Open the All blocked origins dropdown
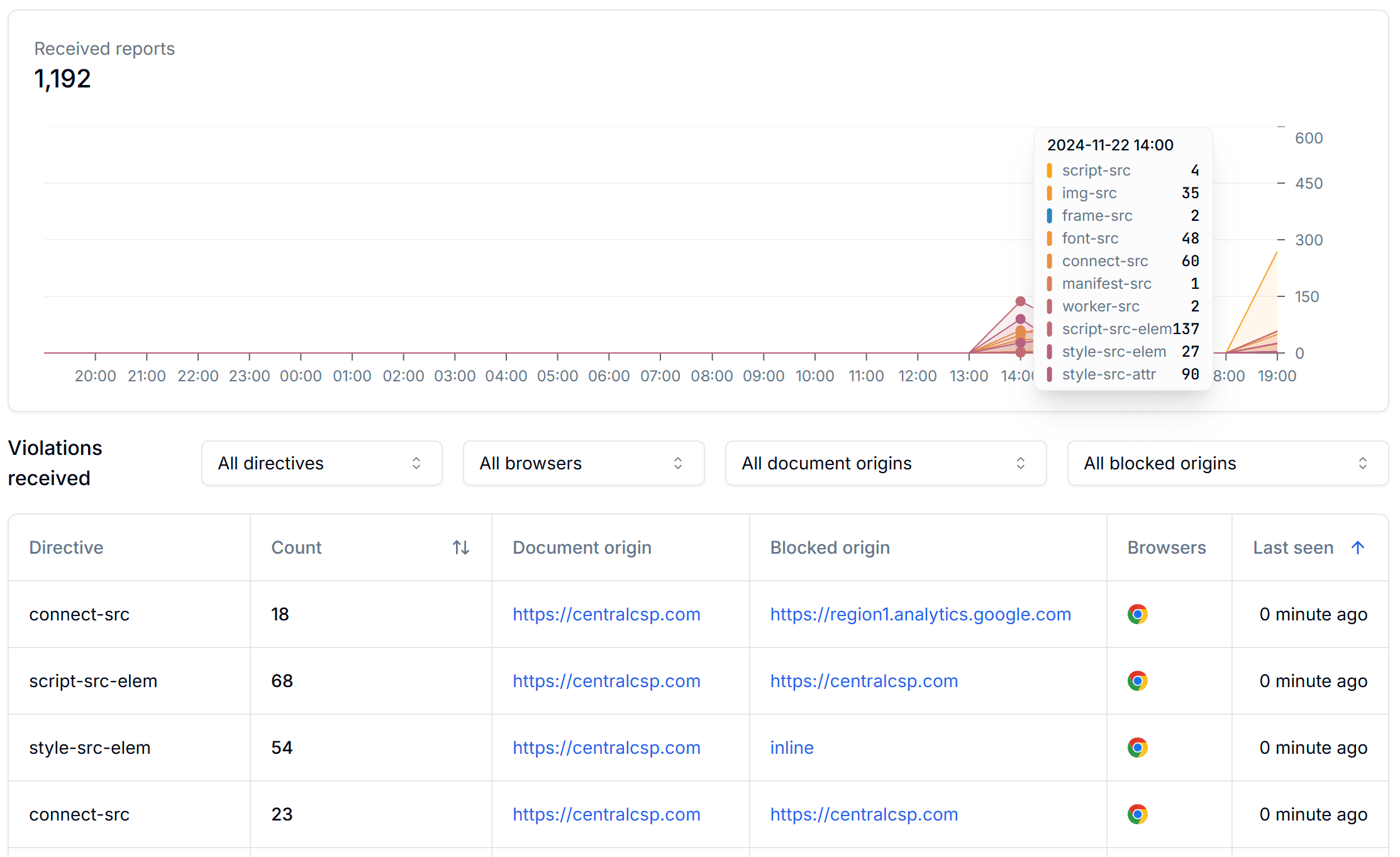 [x=1228, y=463]
